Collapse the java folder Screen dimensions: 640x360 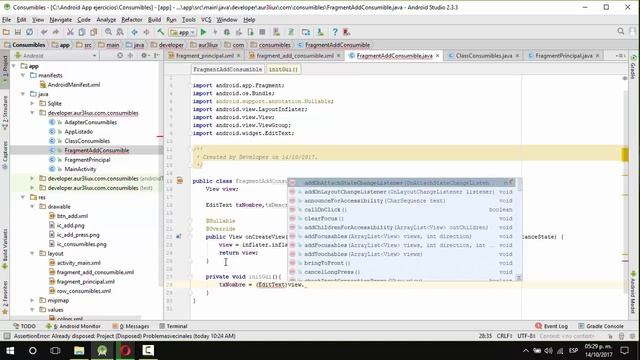point(23,94)
